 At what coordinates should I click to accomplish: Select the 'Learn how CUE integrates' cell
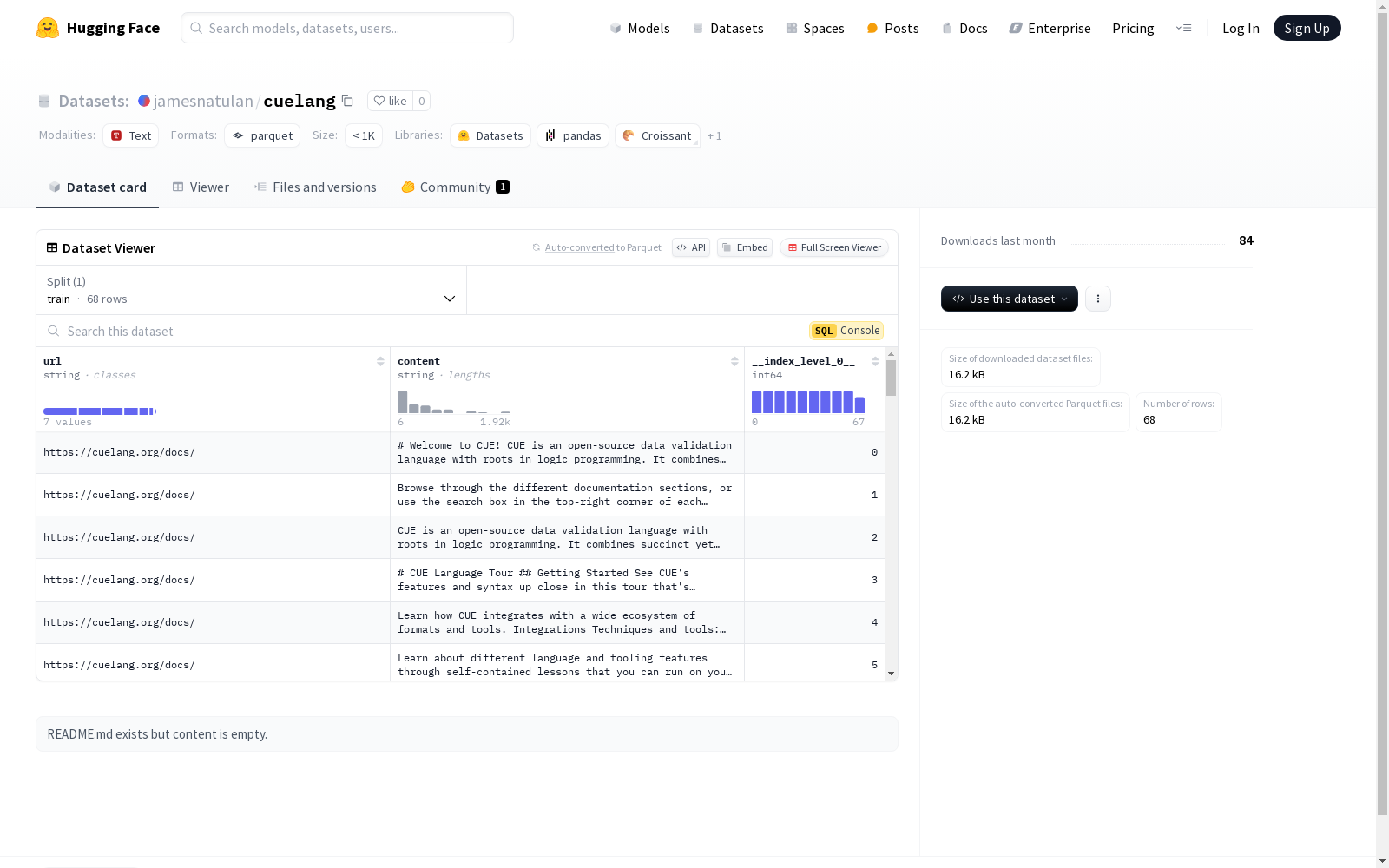click(x=567, y=622)
